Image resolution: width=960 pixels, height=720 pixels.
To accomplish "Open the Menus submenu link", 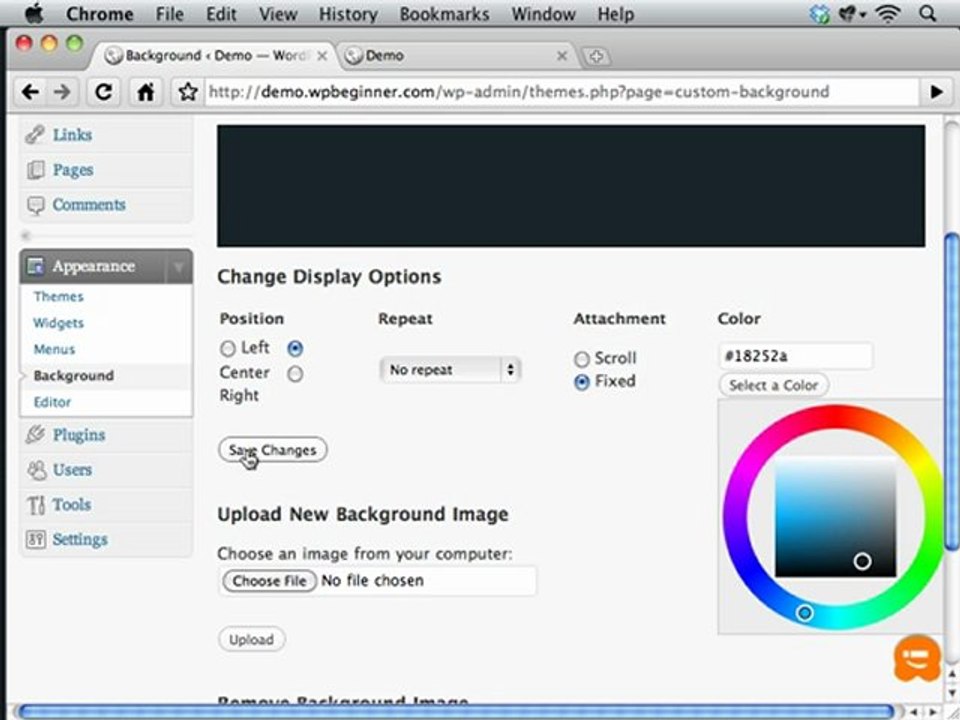I will tap(54, 350).
